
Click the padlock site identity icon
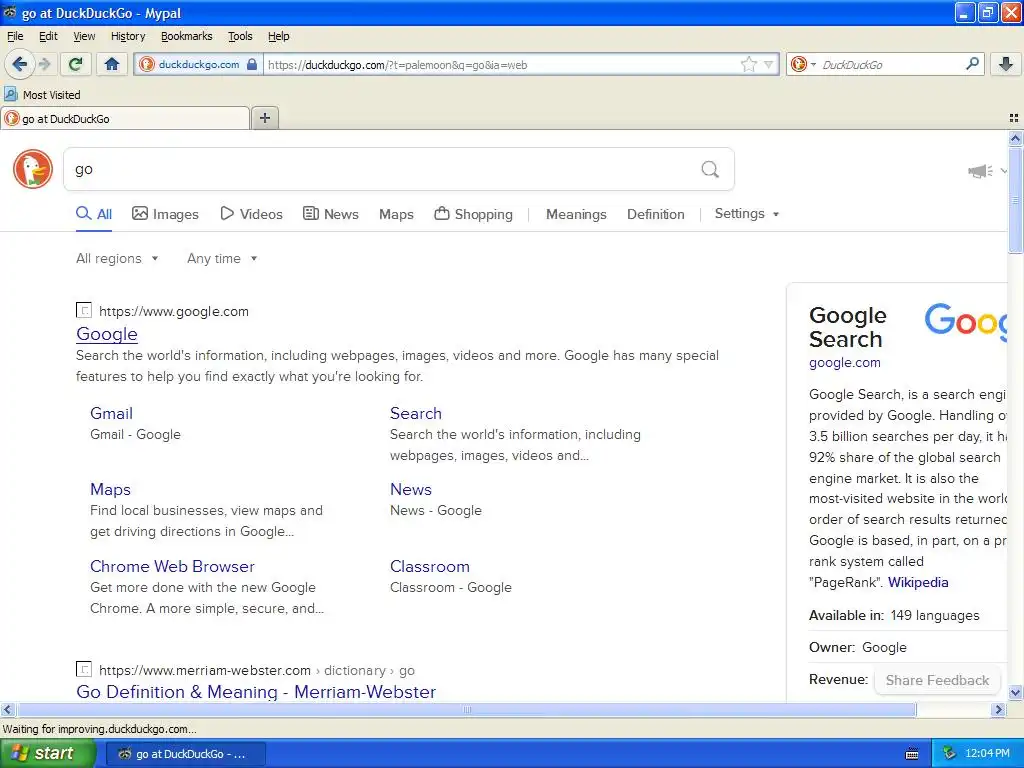[252, 64]
